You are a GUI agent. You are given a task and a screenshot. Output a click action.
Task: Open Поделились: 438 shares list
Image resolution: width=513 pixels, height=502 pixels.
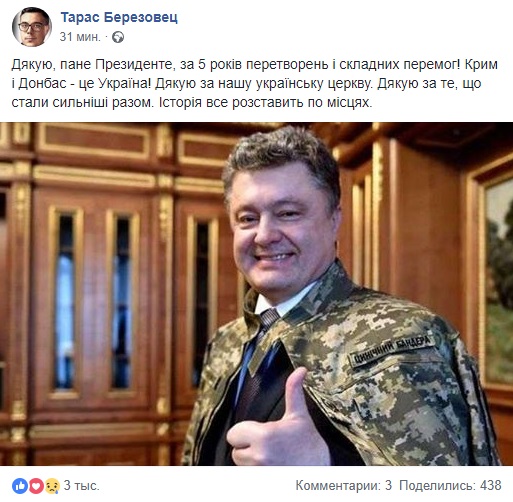pos(450,486)
